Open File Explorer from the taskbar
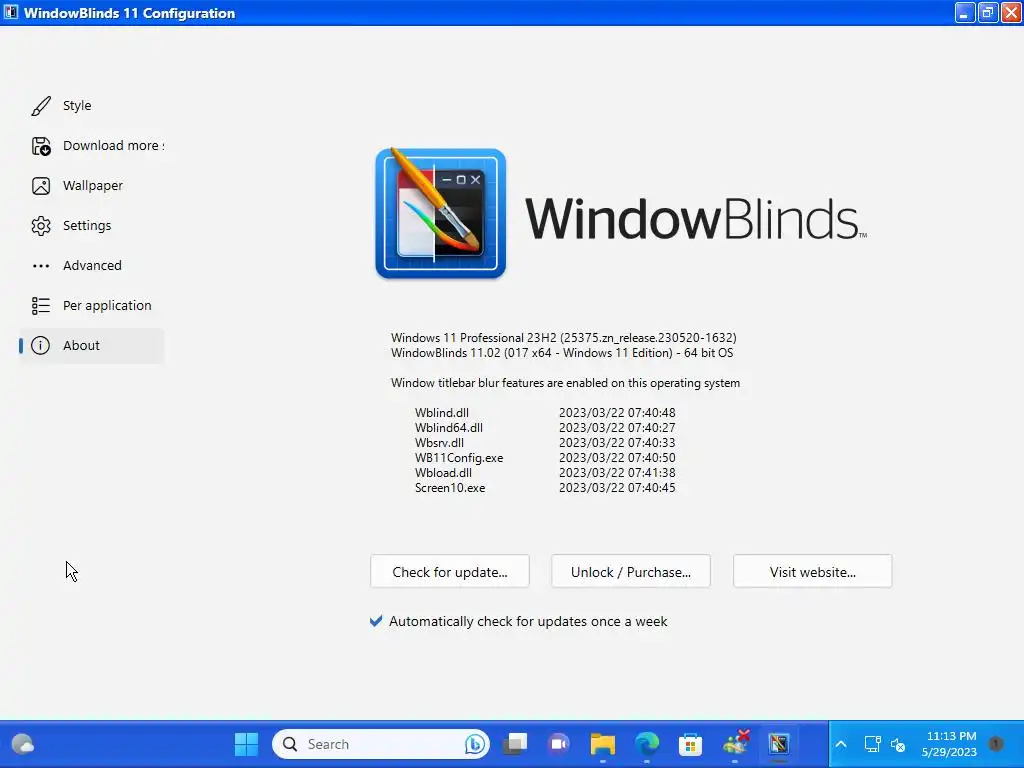This screenshot has width=1024, height=768. tap(603, 744)
